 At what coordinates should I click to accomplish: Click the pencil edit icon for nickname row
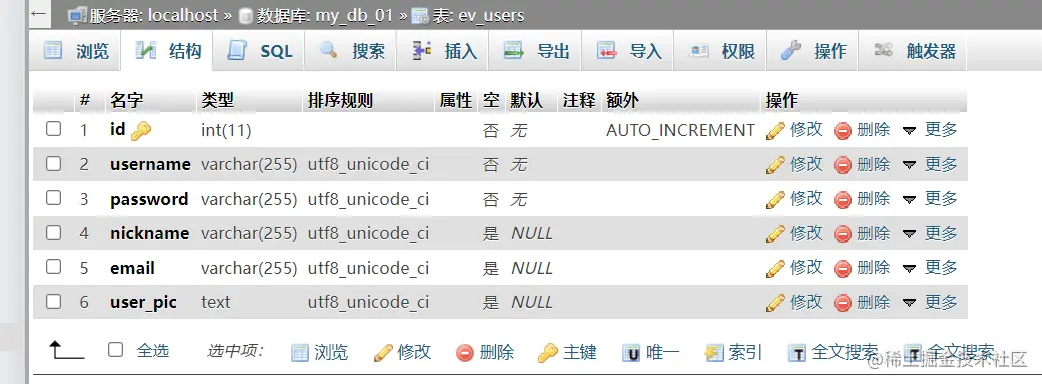click(x=775, y=235)
